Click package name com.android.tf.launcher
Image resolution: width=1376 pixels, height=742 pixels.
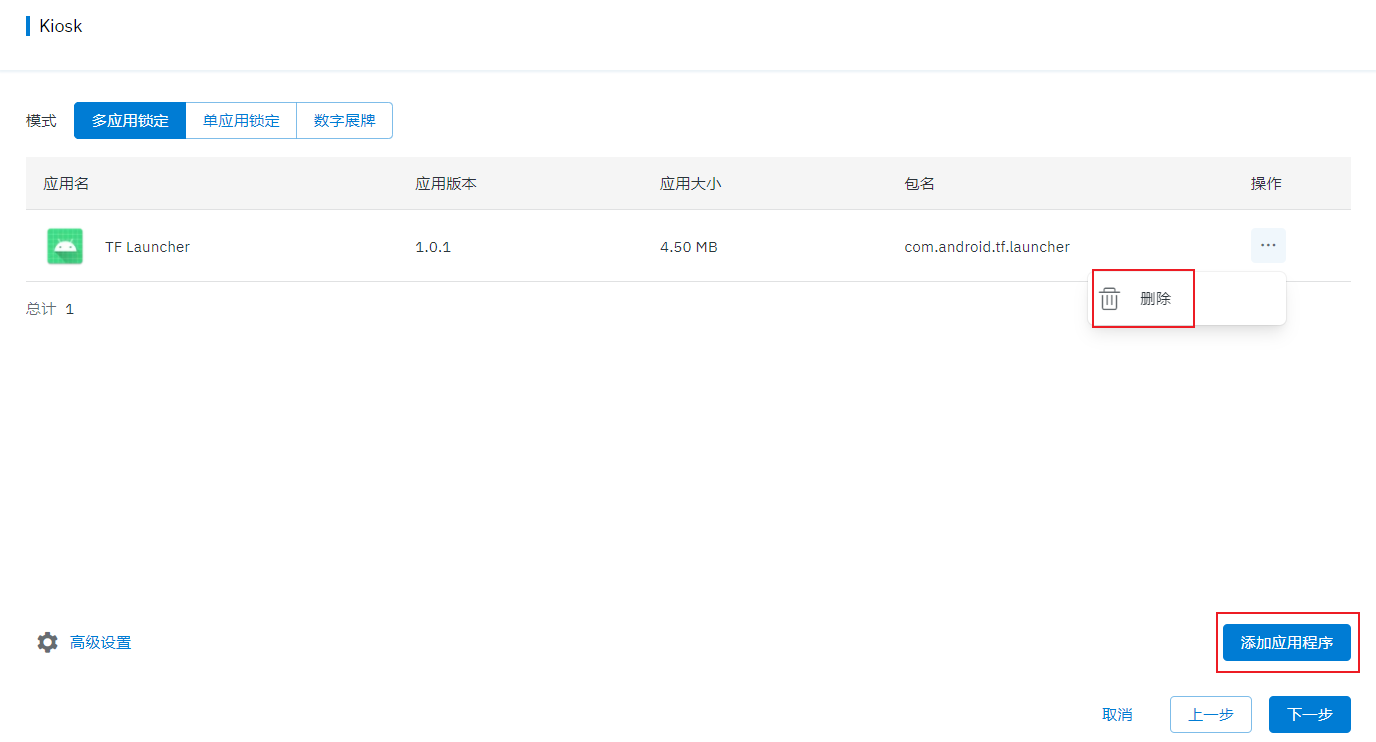987,247
